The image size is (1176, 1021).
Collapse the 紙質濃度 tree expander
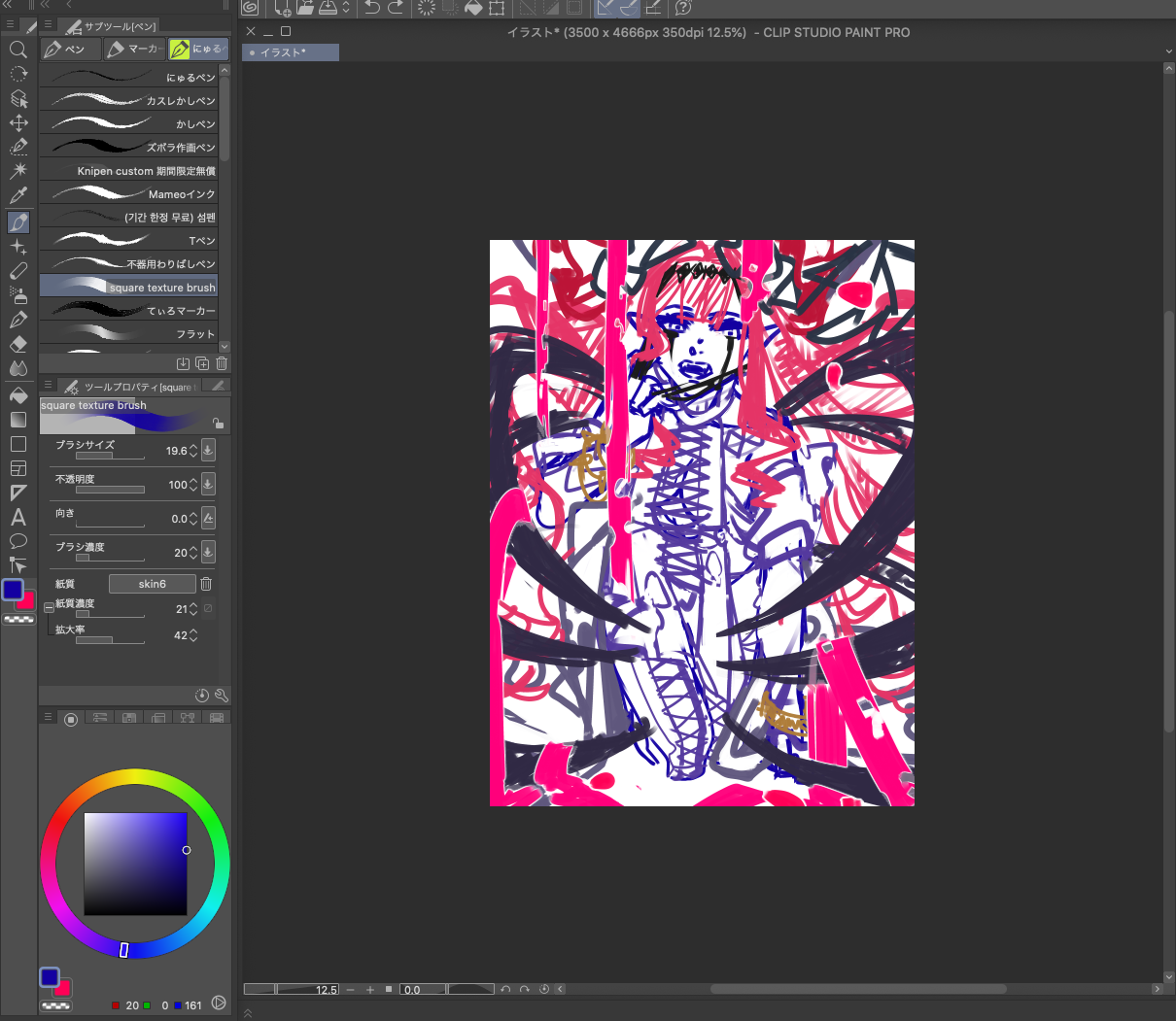[x=49, y=608]
